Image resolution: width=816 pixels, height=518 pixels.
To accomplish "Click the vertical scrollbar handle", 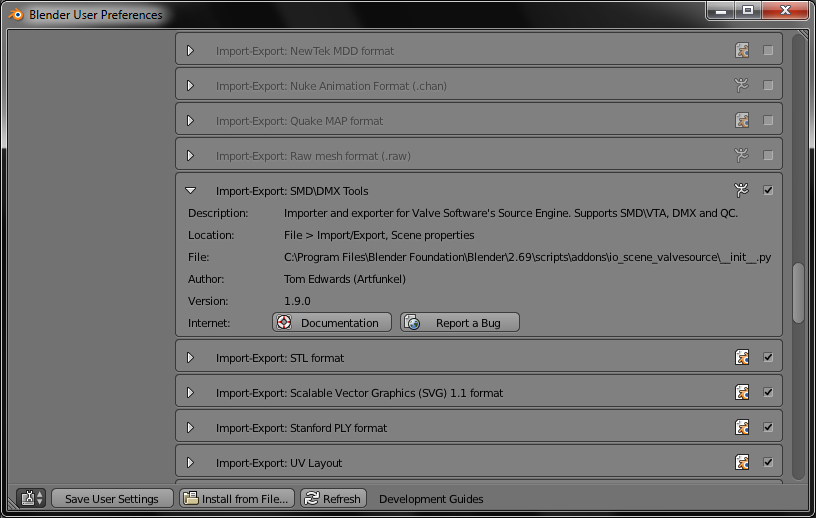I will (798, 292).
